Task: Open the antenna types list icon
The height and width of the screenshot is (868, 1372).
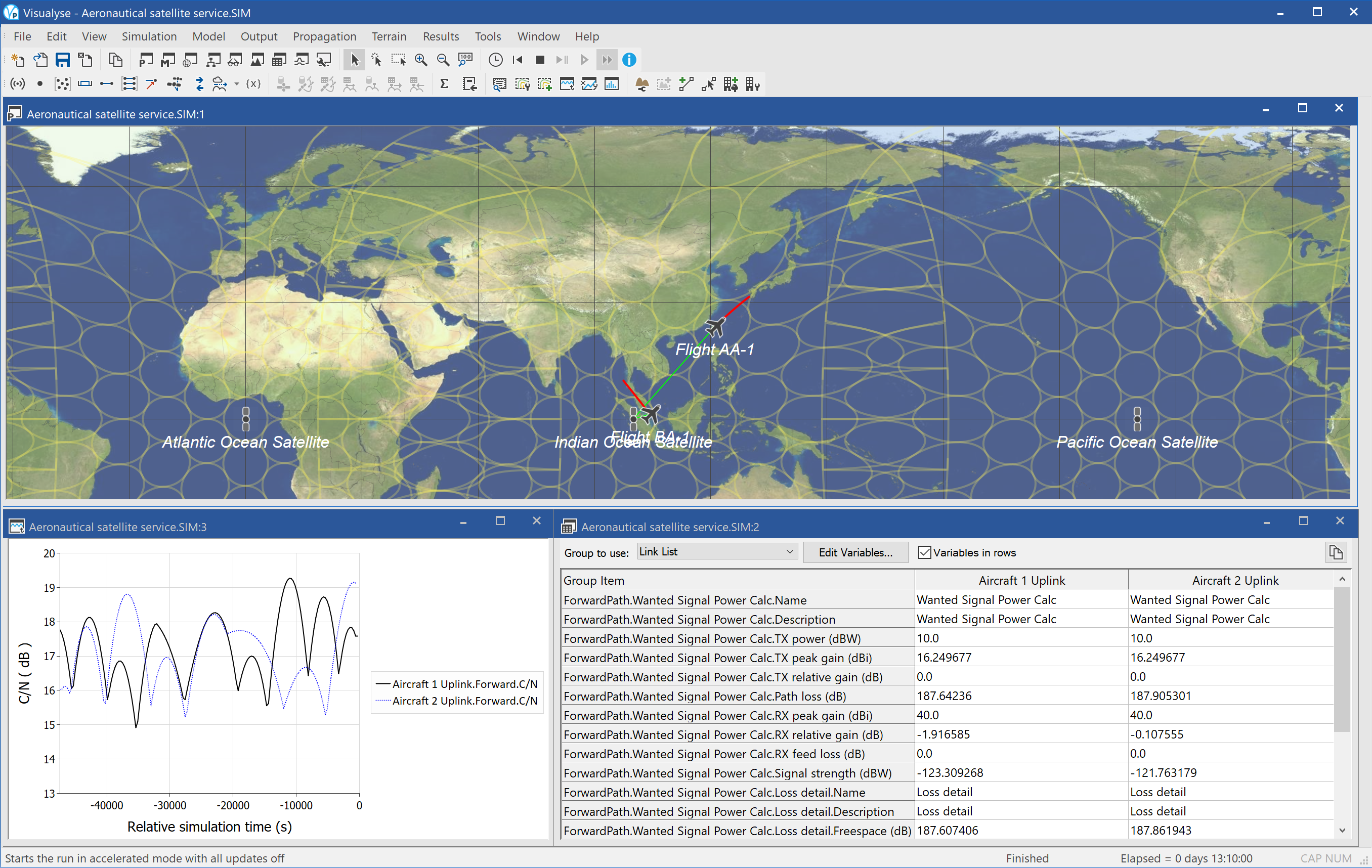Action: point(18,84)
